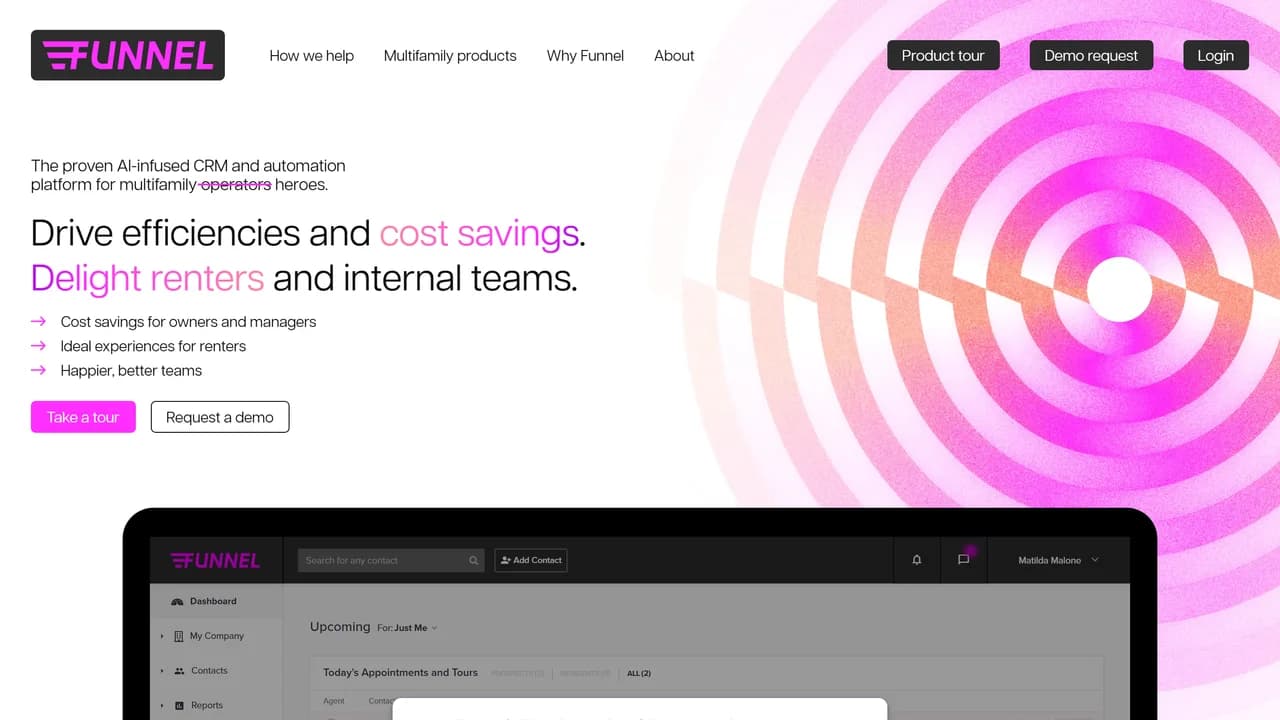
Task: Open the Matilda Malone user dropdown
Action: 1058,560
